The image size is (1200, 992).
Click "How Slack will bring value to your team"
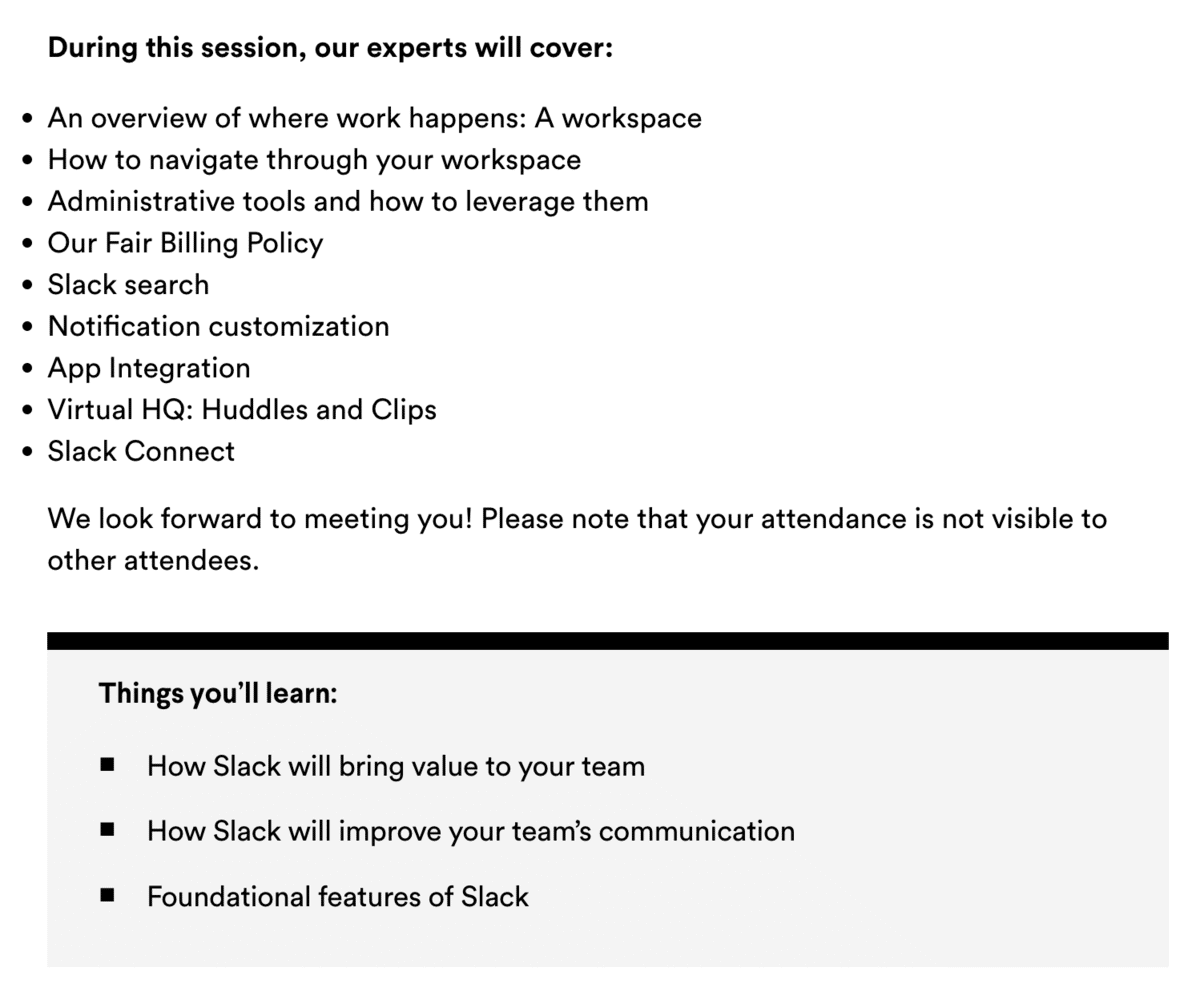[396, 766]
